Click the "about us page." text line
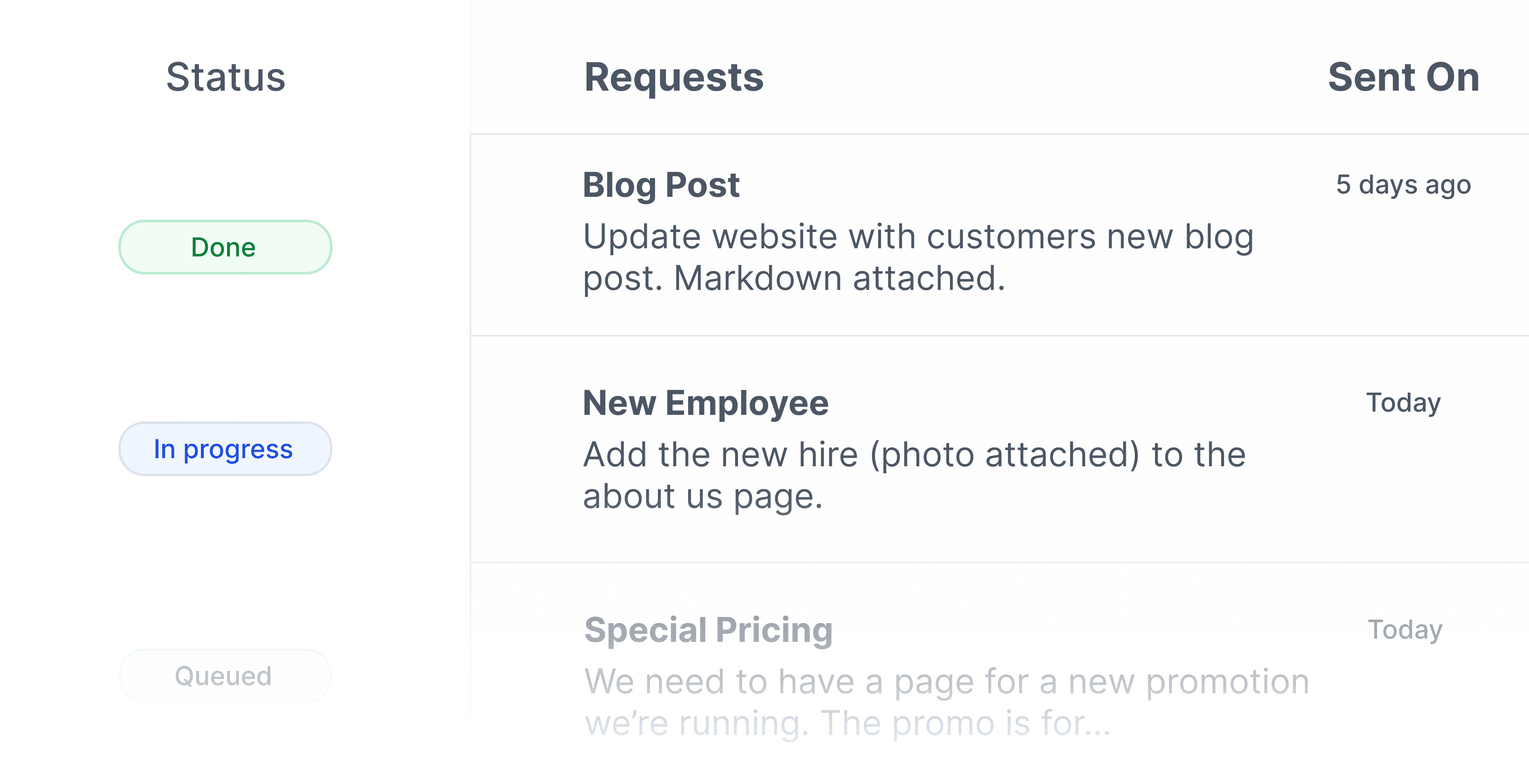 click(x=703, y=496)
